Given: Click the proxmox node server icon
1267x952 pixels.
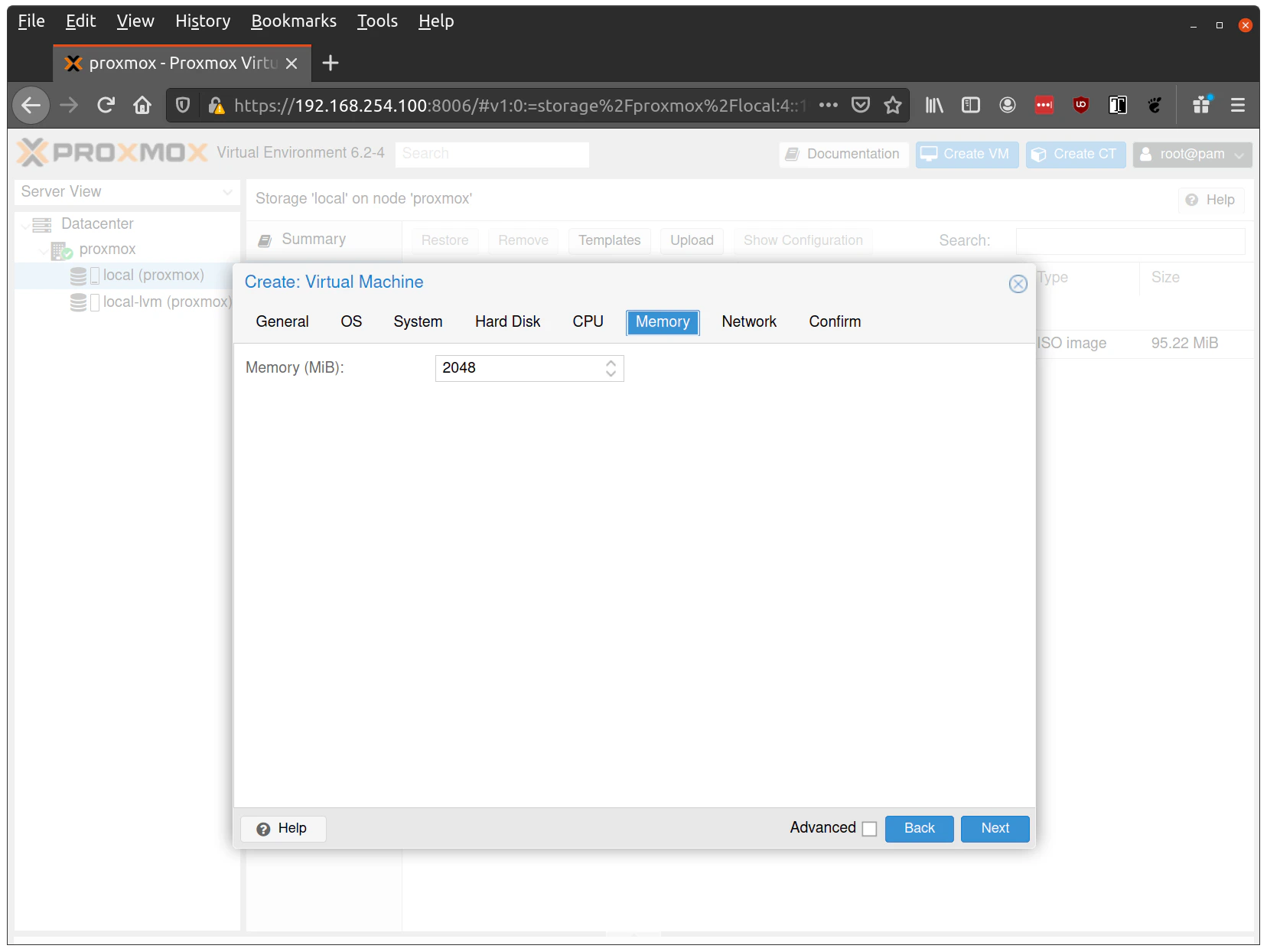Looking at the screenshot, I should point(61,250).
